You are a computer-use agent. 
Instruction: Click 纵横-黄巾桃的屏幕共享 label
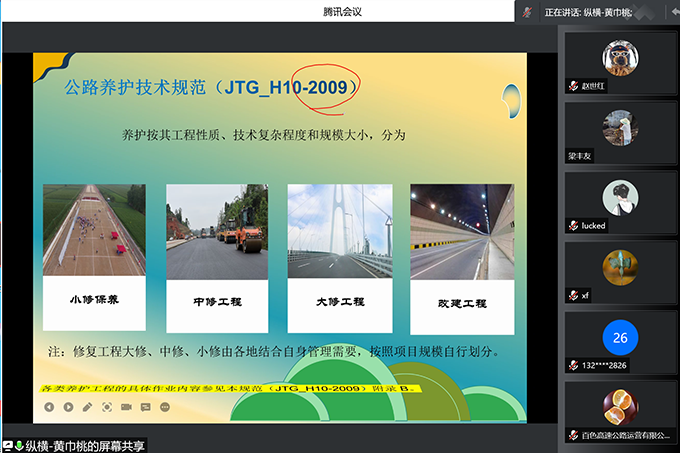coord(85,446)
